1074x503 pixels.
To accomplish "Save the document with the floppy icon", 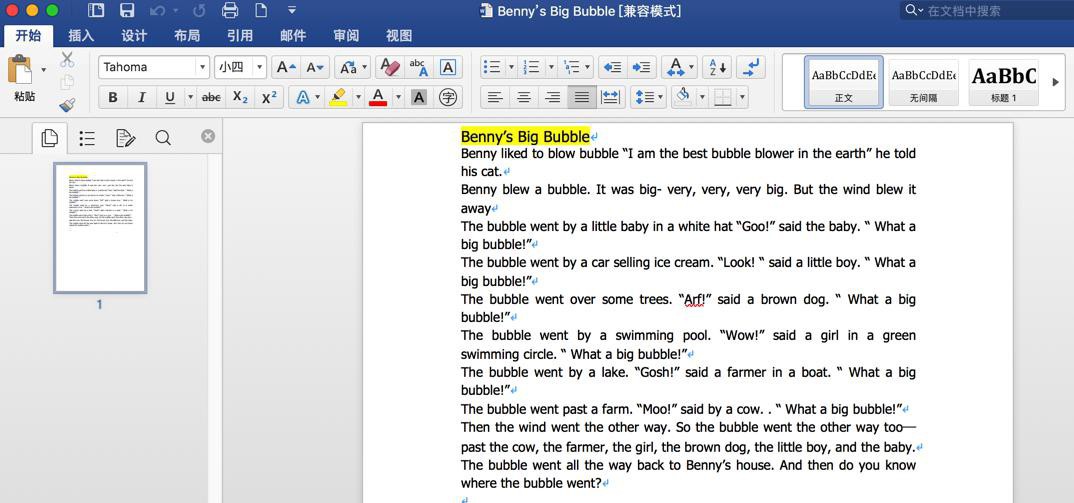I will click(127, 10).
